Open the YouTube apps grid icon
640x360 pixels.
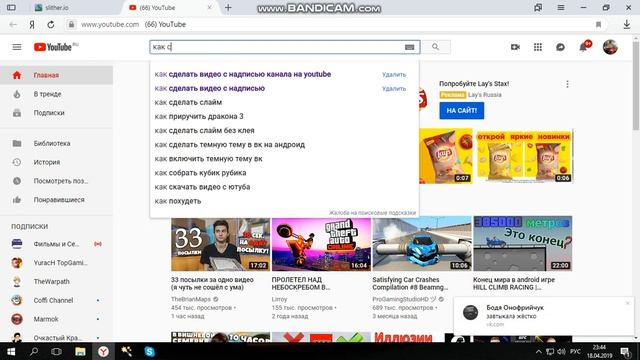[x=538, y=47]
